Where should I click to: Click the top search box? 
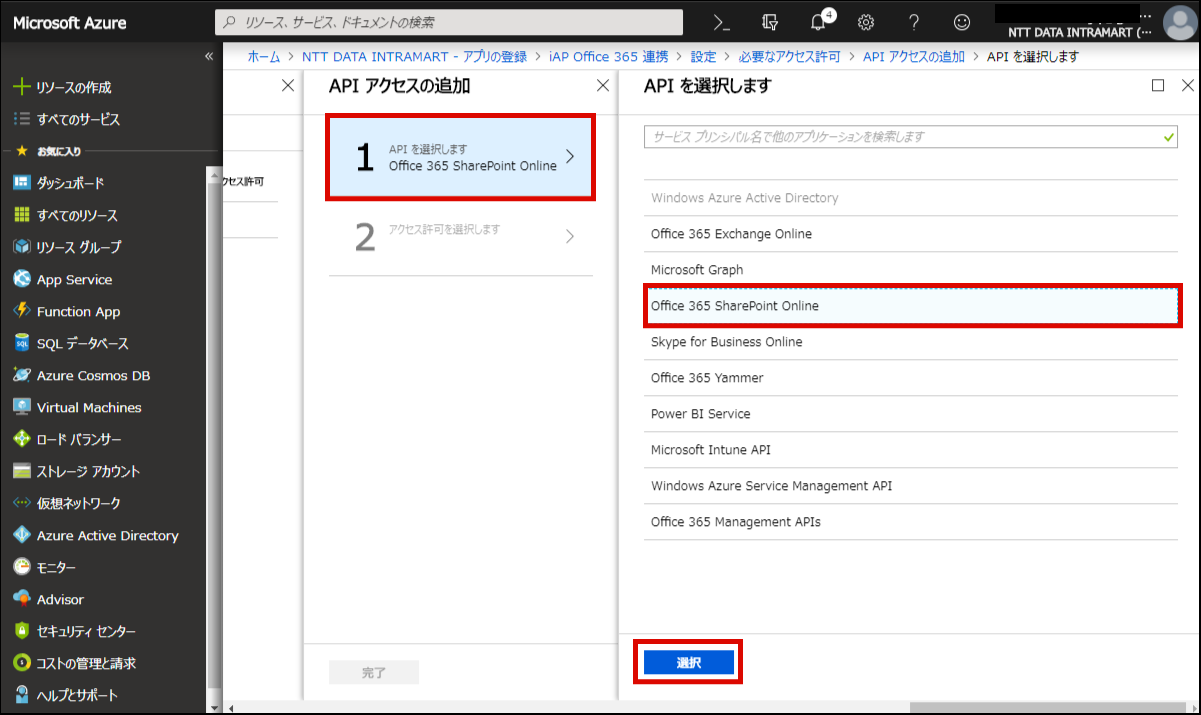coord(449,22)
